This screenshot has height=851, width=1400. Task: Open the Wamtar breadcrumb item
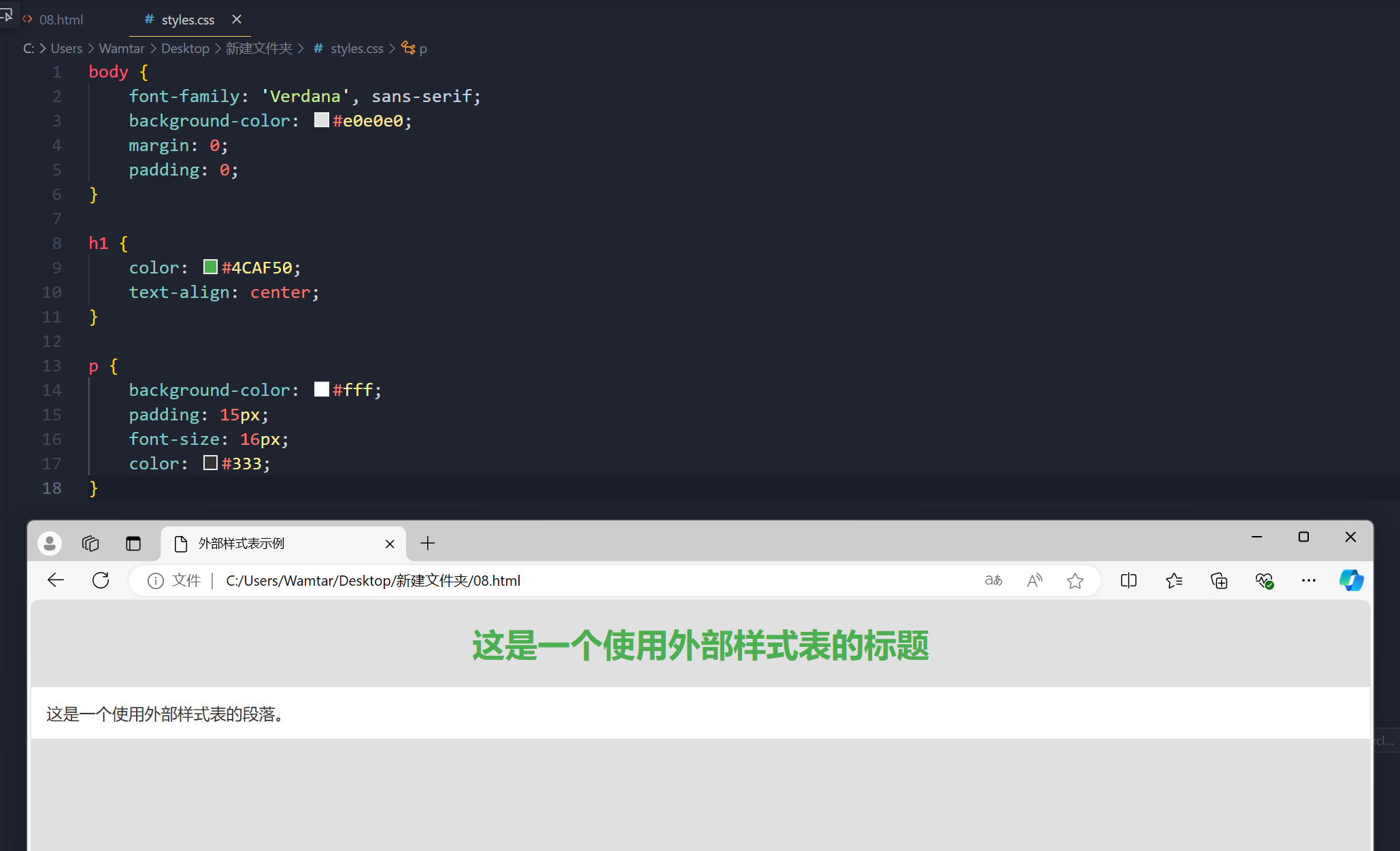pyautogui.click(x=121, y=48)
